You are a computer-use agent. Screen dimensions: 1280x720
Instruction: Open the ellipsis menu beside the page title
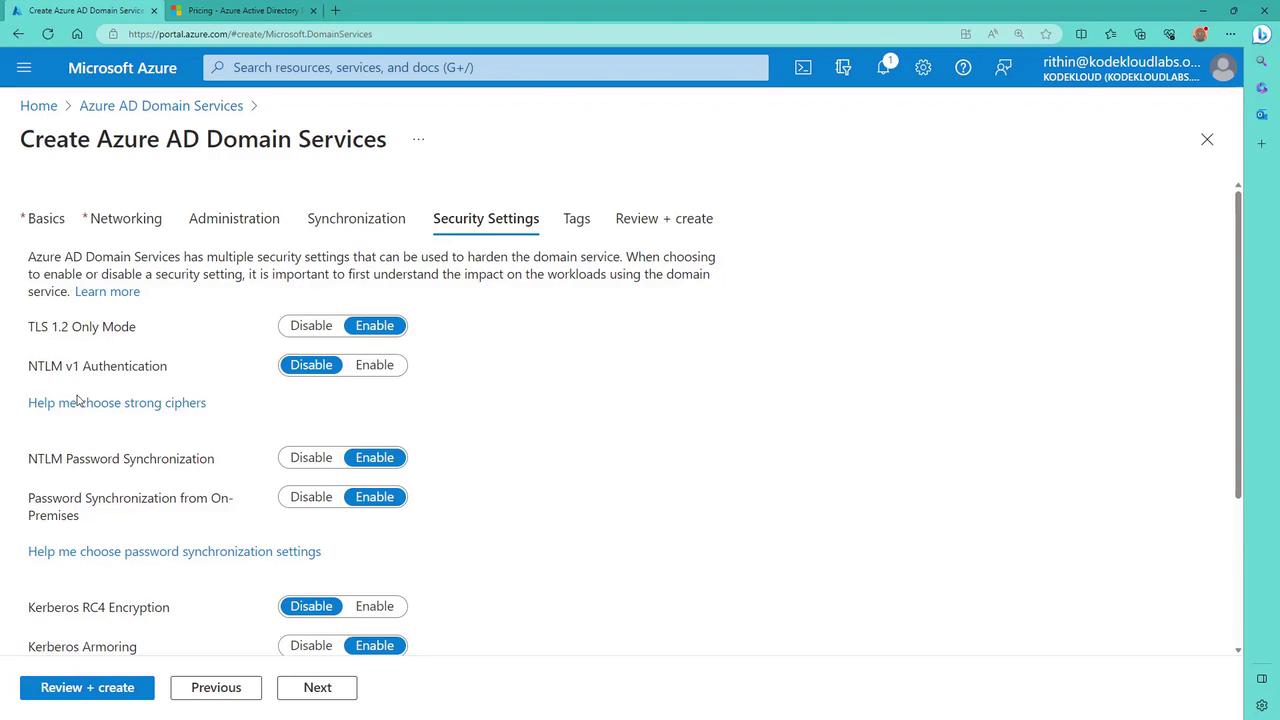418,139
